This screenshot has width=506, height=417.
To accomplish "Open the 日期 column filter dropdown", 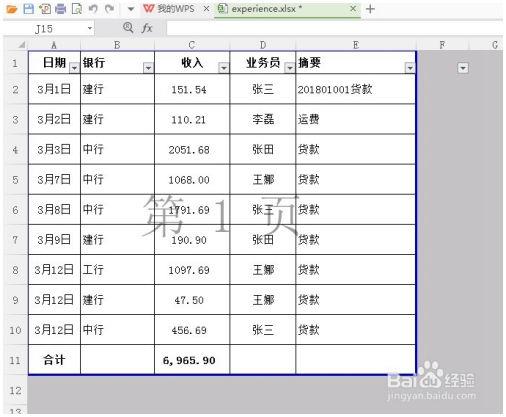I will (x=74, y=68).
